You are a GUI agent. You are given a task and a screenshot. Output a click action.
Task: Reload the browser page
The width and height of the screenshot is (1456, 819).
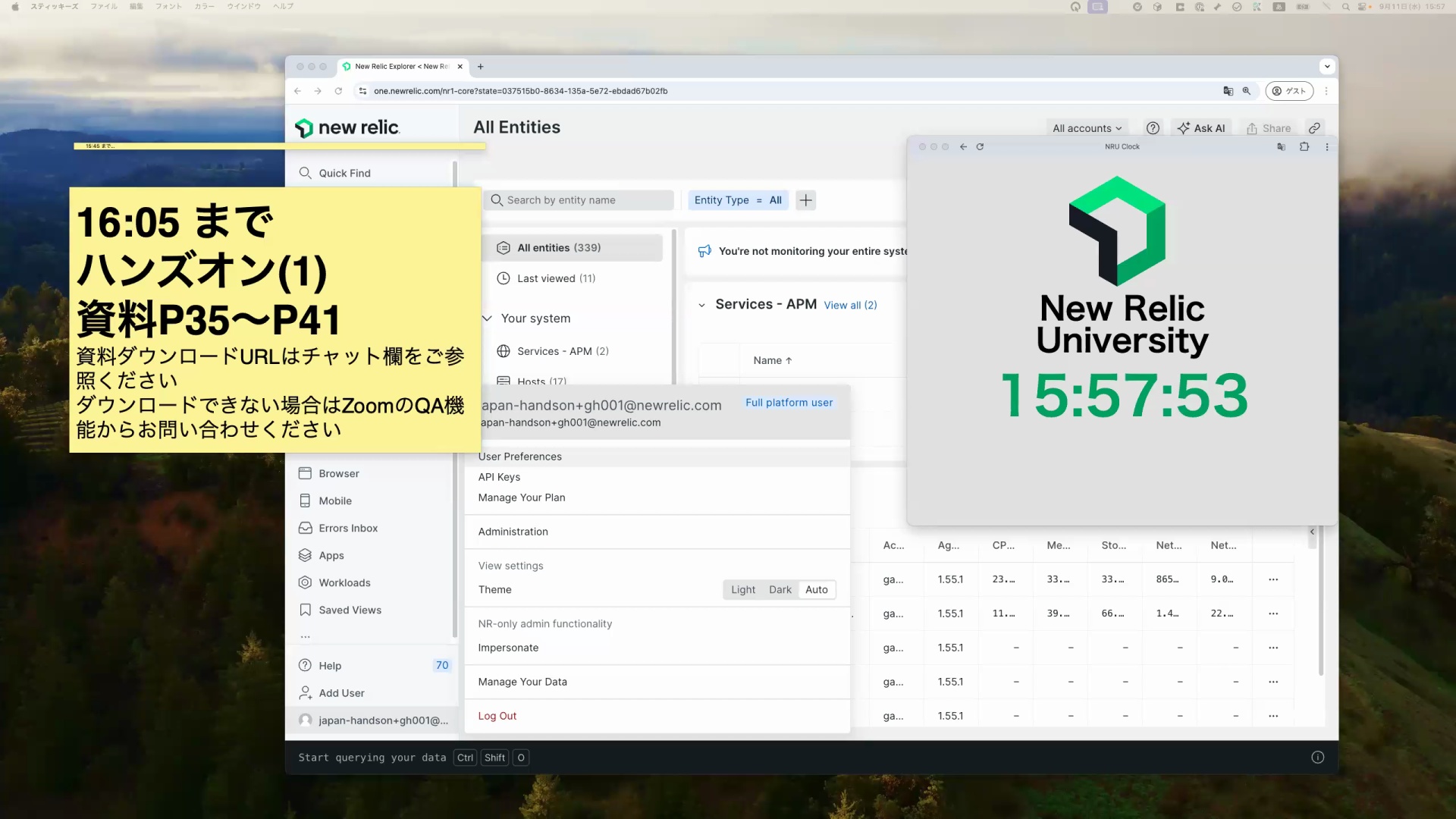pos(338,91)
